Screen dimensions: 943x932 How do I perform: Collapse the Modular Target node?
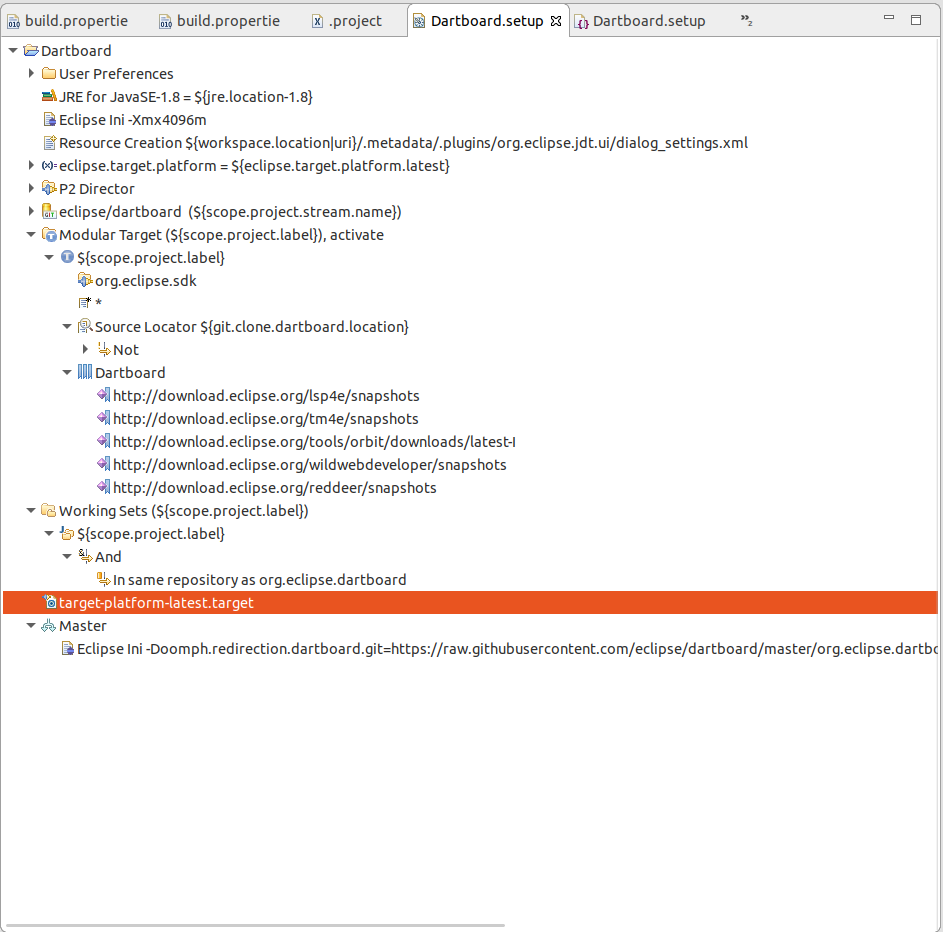[x=31, y=235]
